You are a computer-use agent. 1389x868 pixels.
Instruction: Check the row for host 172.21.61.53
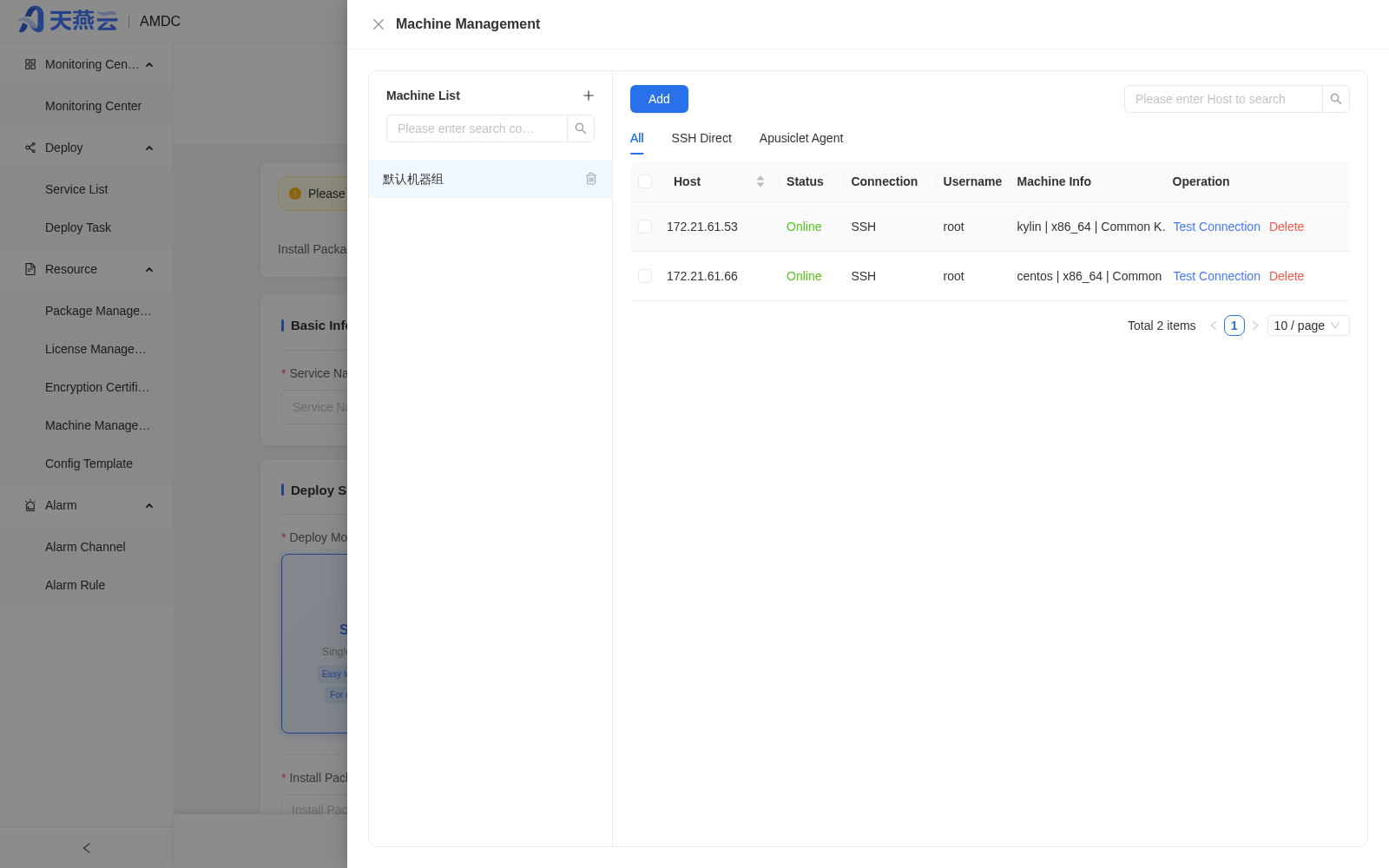(x=645, y=227)
